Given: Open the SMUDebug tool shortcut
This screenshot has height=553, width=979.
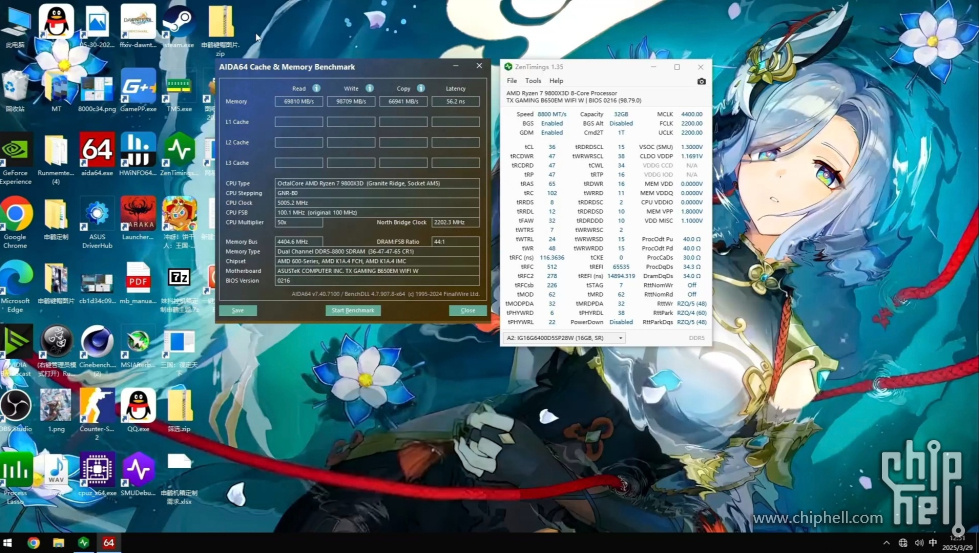Looking at the screenshot, I should [x=138, y=474].
